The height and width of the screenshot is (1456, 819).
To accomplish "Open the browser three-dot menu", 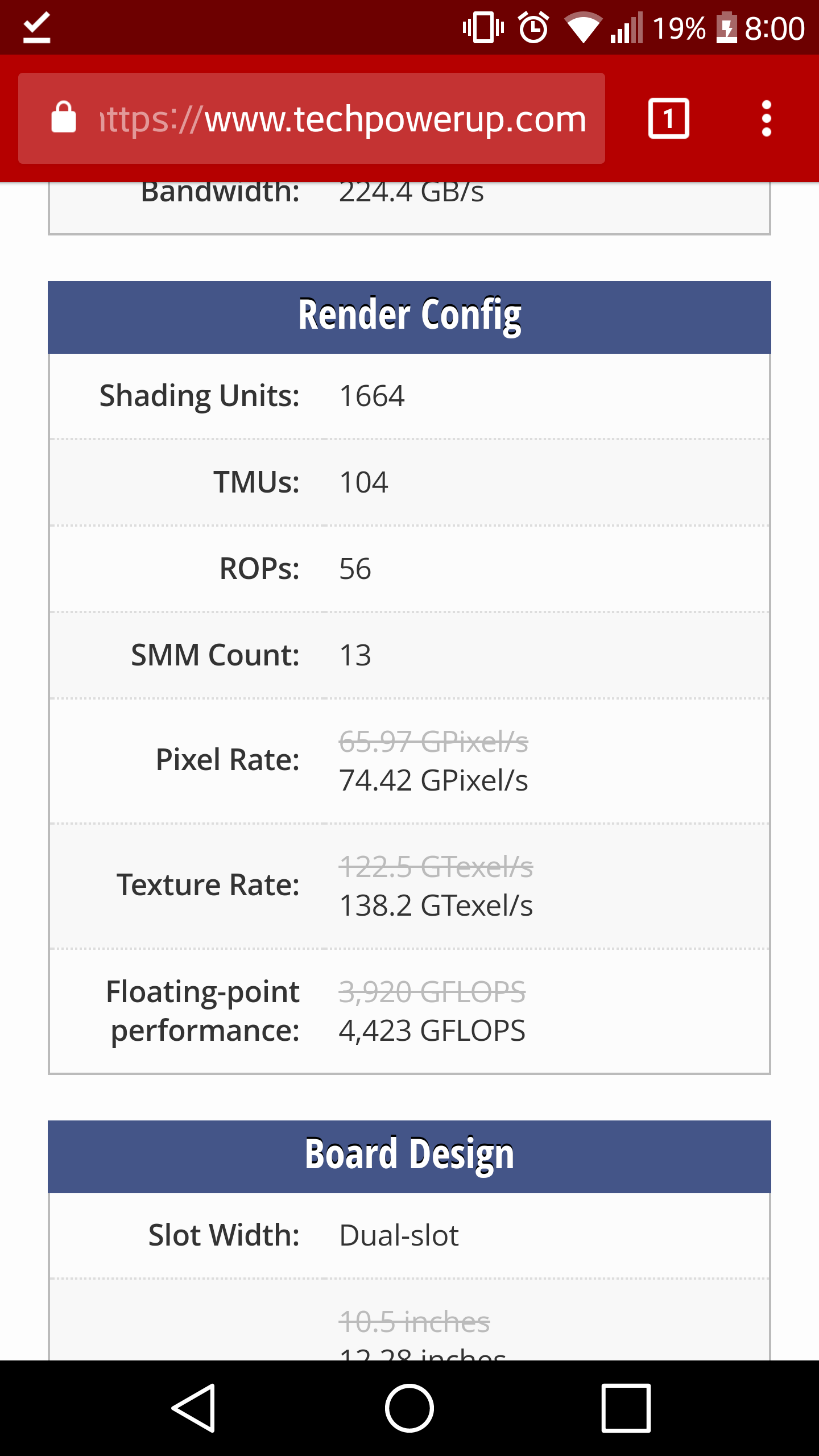I will coord(766,118).
